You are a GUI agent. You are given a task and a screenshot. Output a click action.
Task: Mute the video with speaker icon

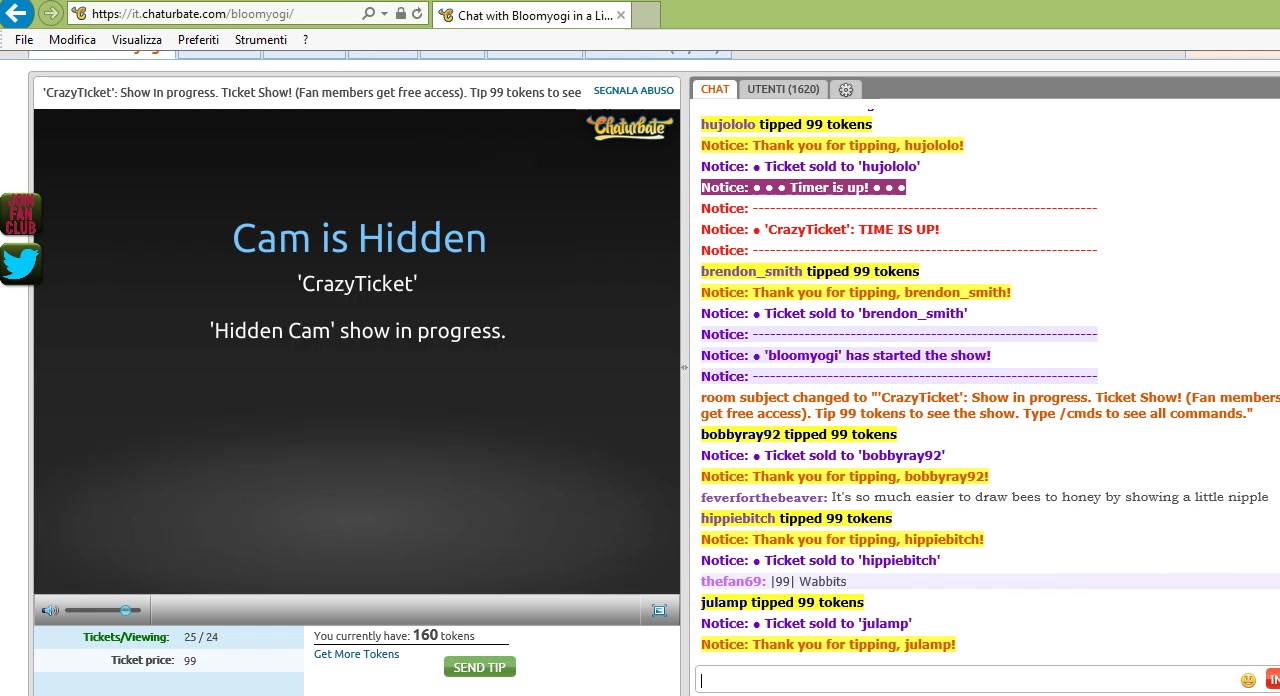coord(49,610)
